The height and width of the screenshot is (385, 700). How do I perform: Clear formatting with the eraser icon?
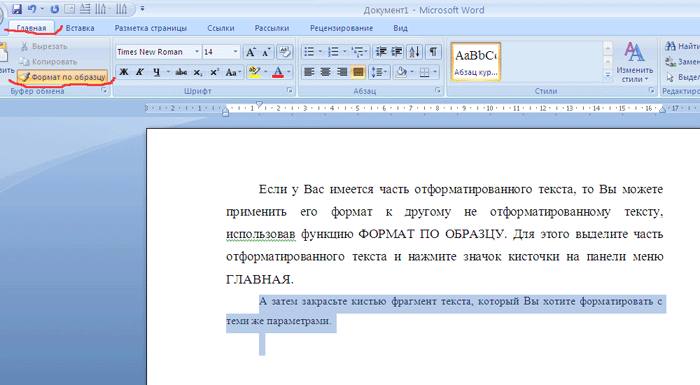pos(284,52)
